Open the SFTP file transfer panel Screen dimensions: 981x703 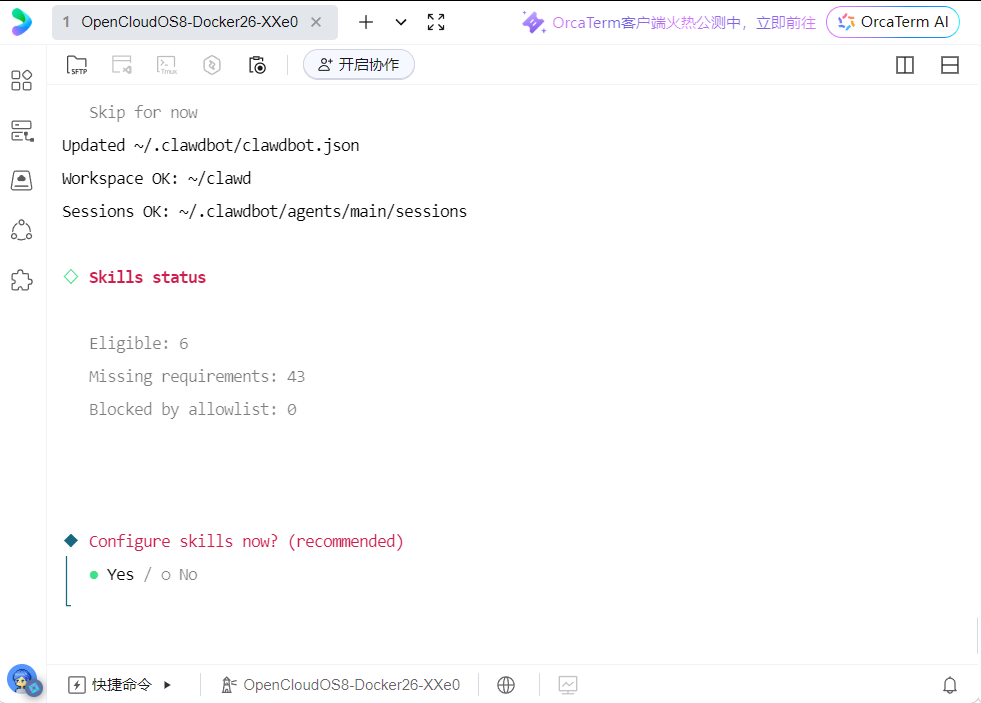[77, 64]
